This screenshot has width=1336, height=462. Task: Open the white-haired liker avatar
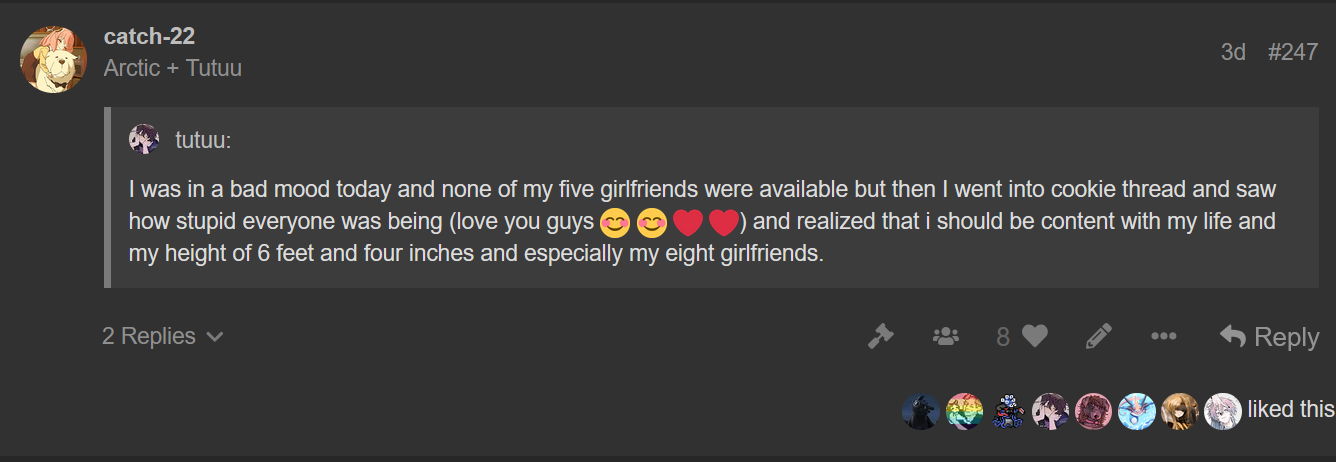(x=1222, y=411)
